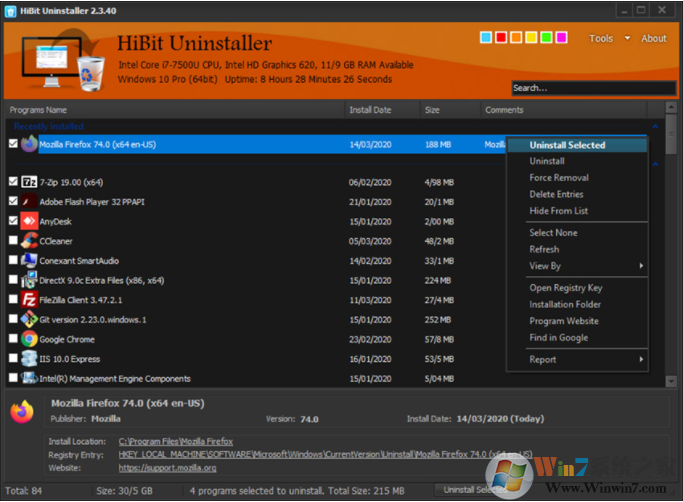The width and height of the screenshot is (683, 502).
Task: Sort by Programs Name column header
Action: click(x=175, y=110)
